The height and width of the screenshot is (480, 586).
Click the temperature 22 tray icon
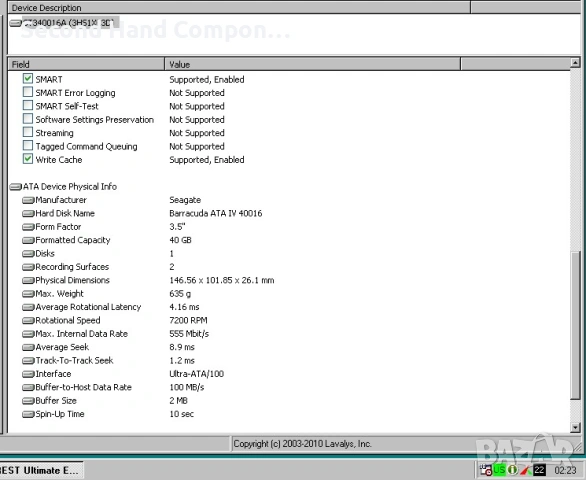pos(539,470)
